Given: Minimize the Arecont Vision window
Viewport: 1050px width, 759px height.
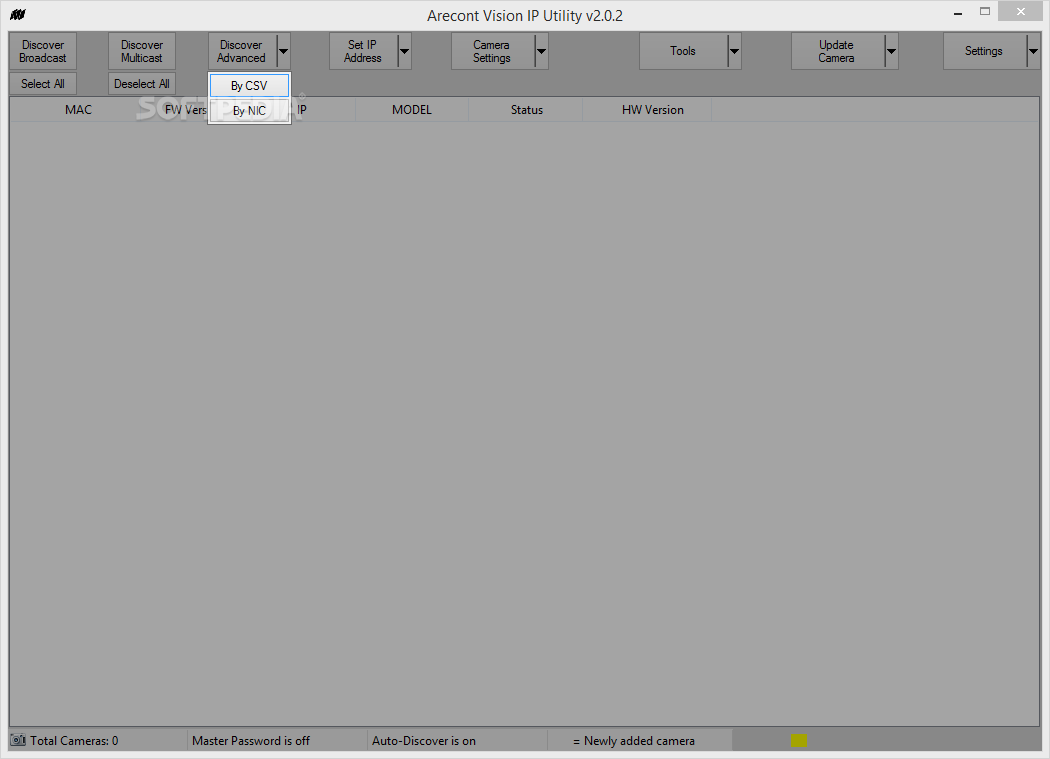Looking at the screenshot, I should (958, 12).
